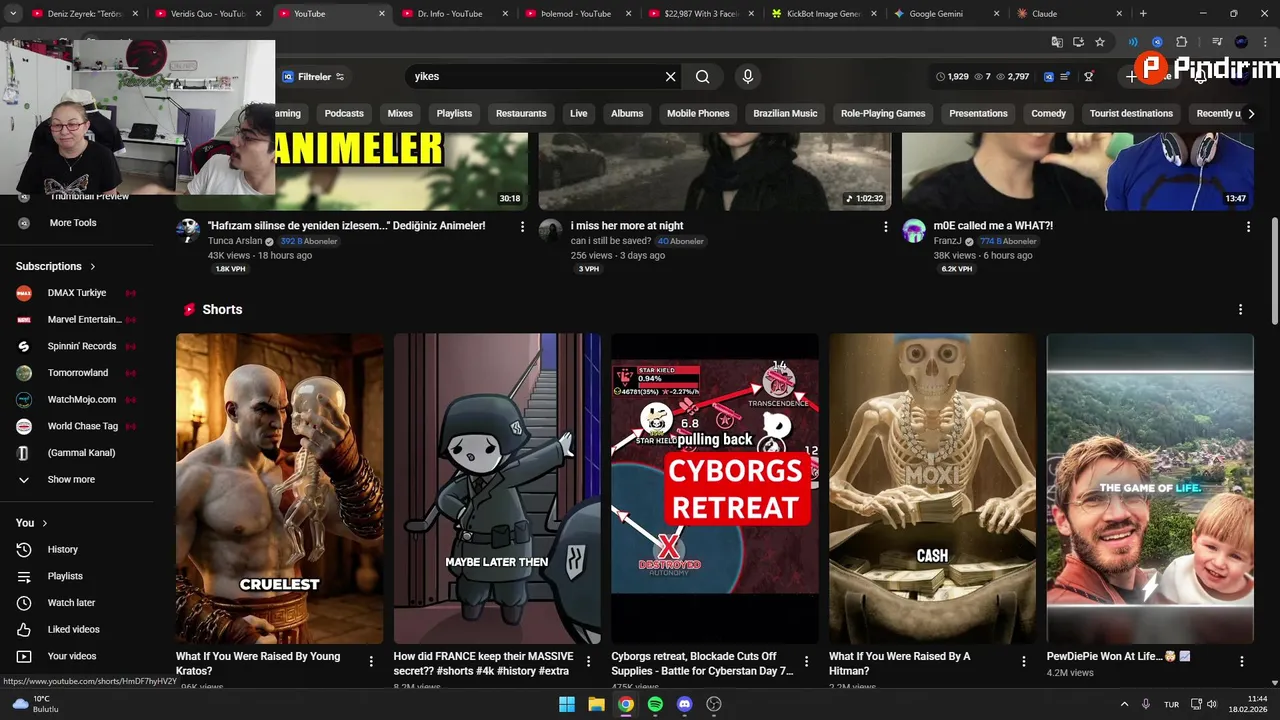Select the Restaurants filter chip
The height and width of the screenshot is (720, 1280).
pyautogui.click(x=521, y=113)
